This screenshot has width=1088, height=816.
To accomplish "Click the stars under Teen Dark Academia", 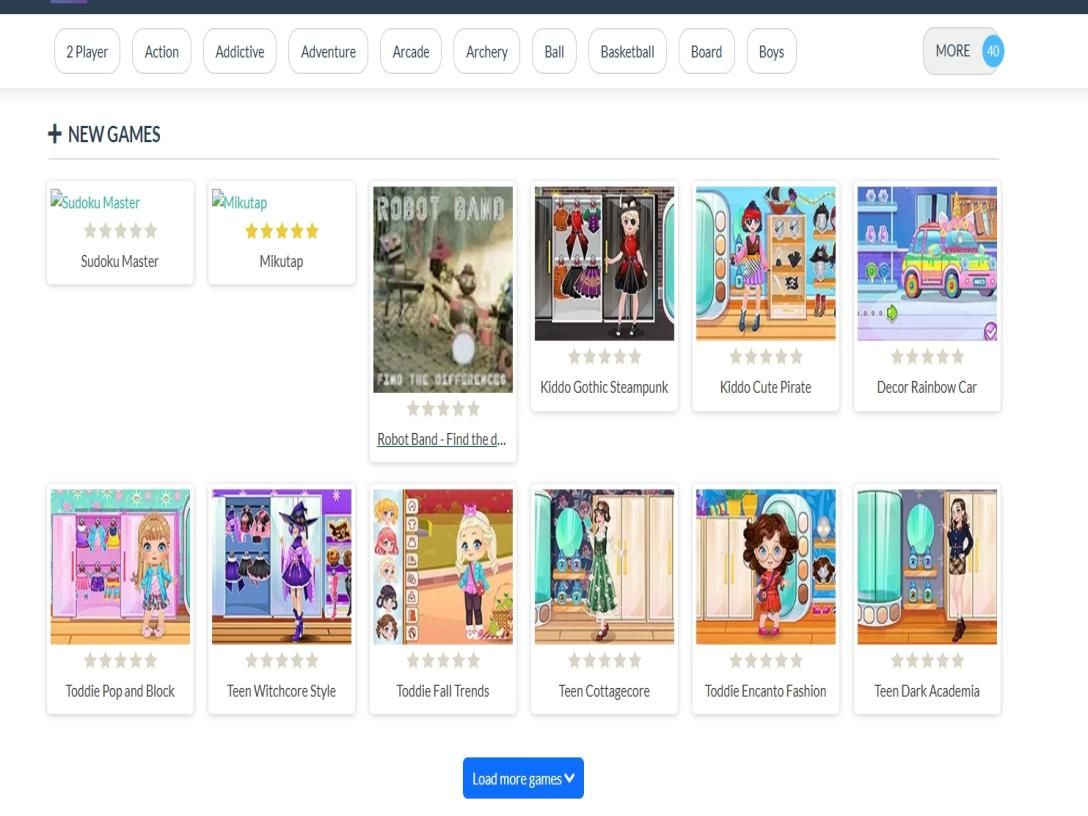I will (927, 660).
